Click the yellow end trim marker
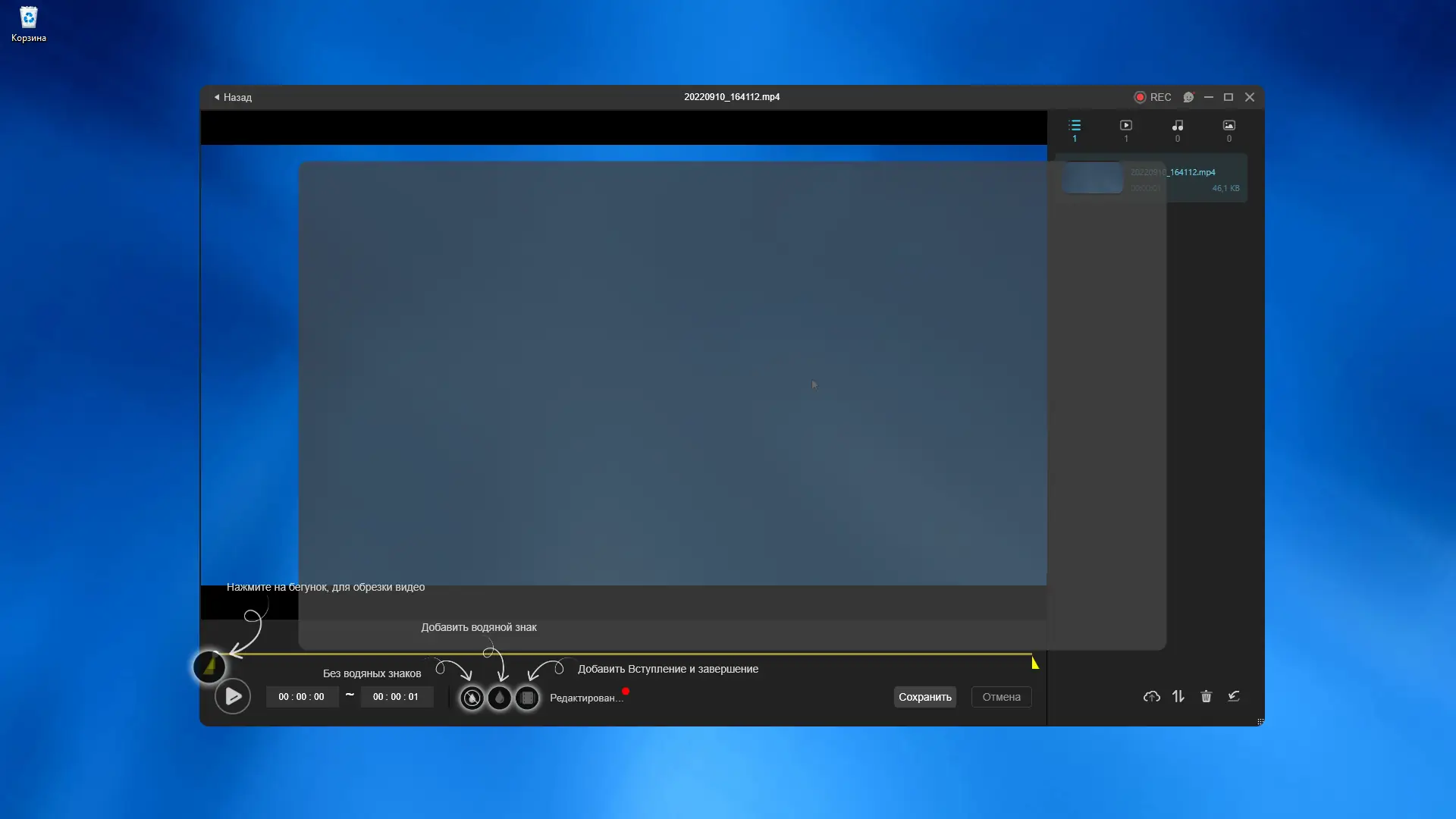The image size is (1456, 819). (1035, 663)
